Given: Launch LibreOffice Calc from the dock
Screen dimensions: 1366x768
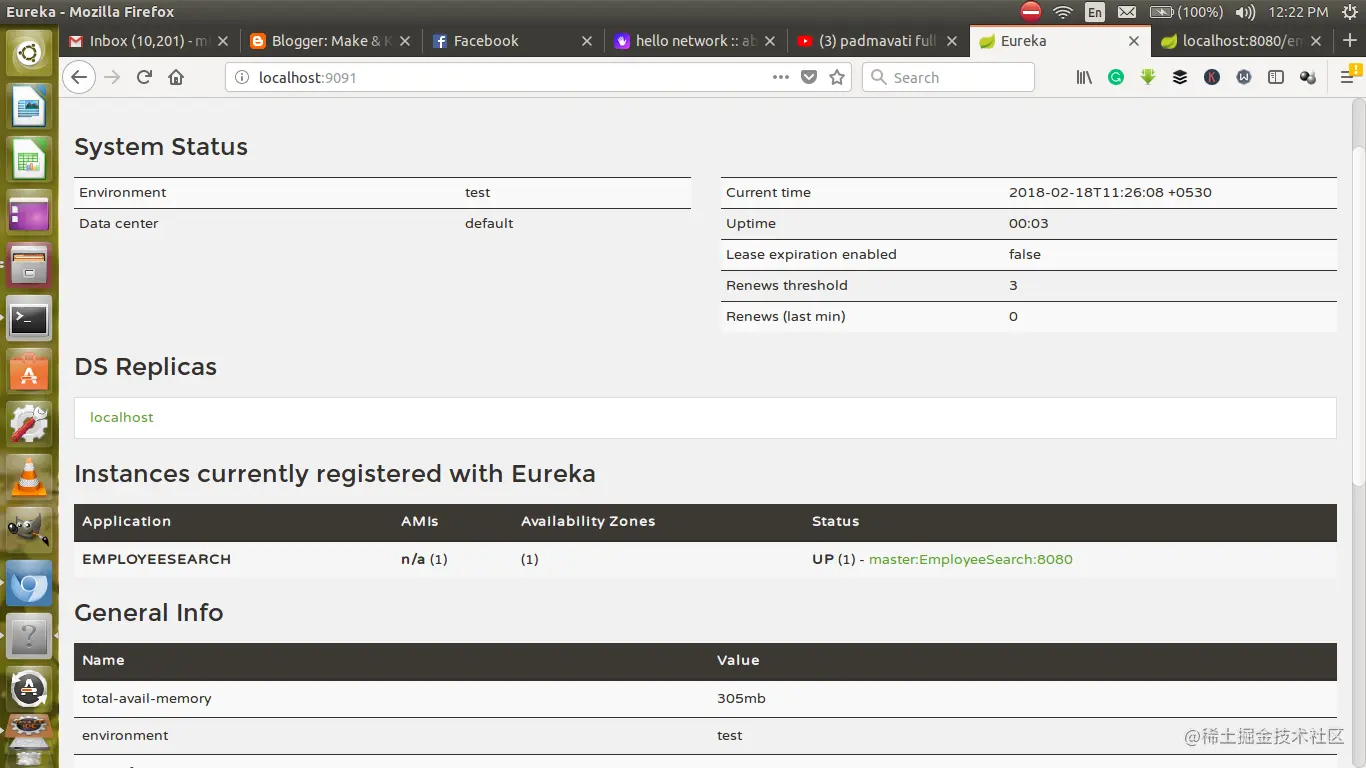Looking at the screenshot, I should pos(29,159).
